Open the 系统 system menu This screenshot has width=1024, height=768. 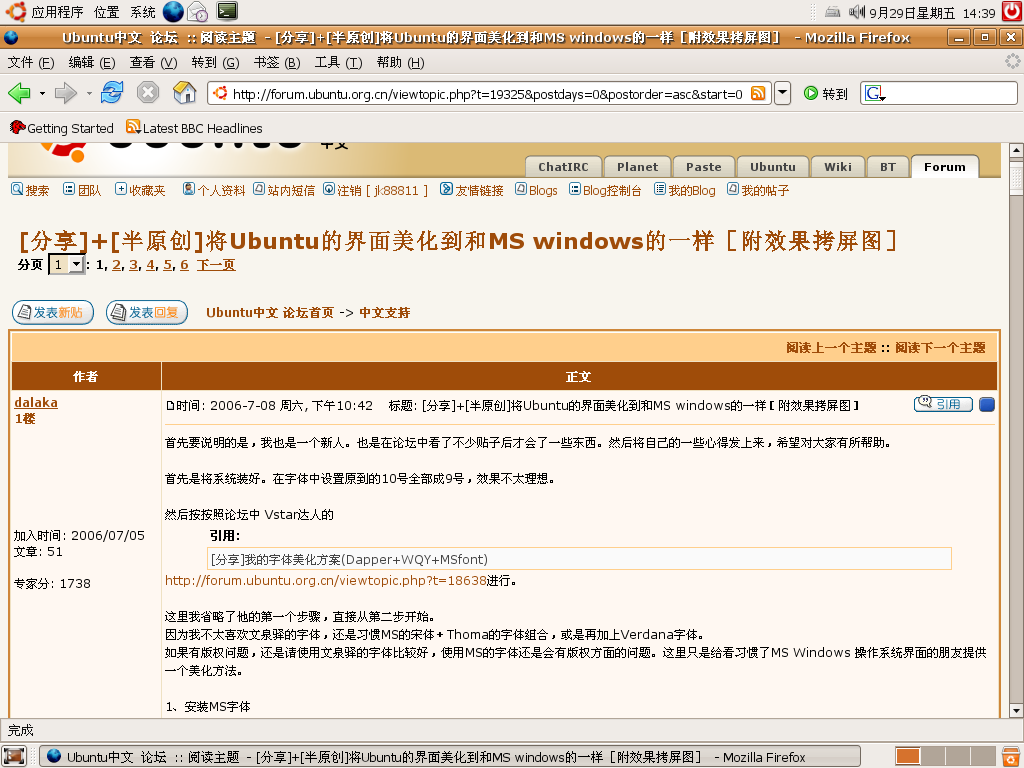(143, 12)
